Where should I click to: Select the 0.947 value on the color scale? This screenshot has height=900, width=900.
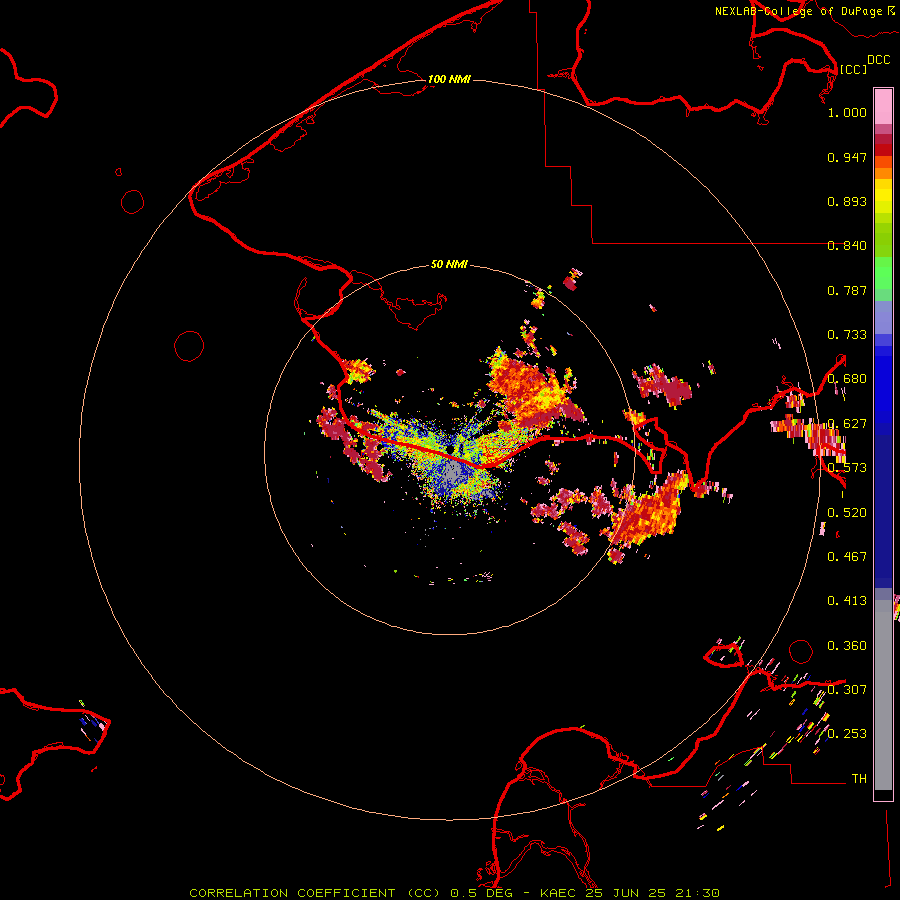pos(847,157)
